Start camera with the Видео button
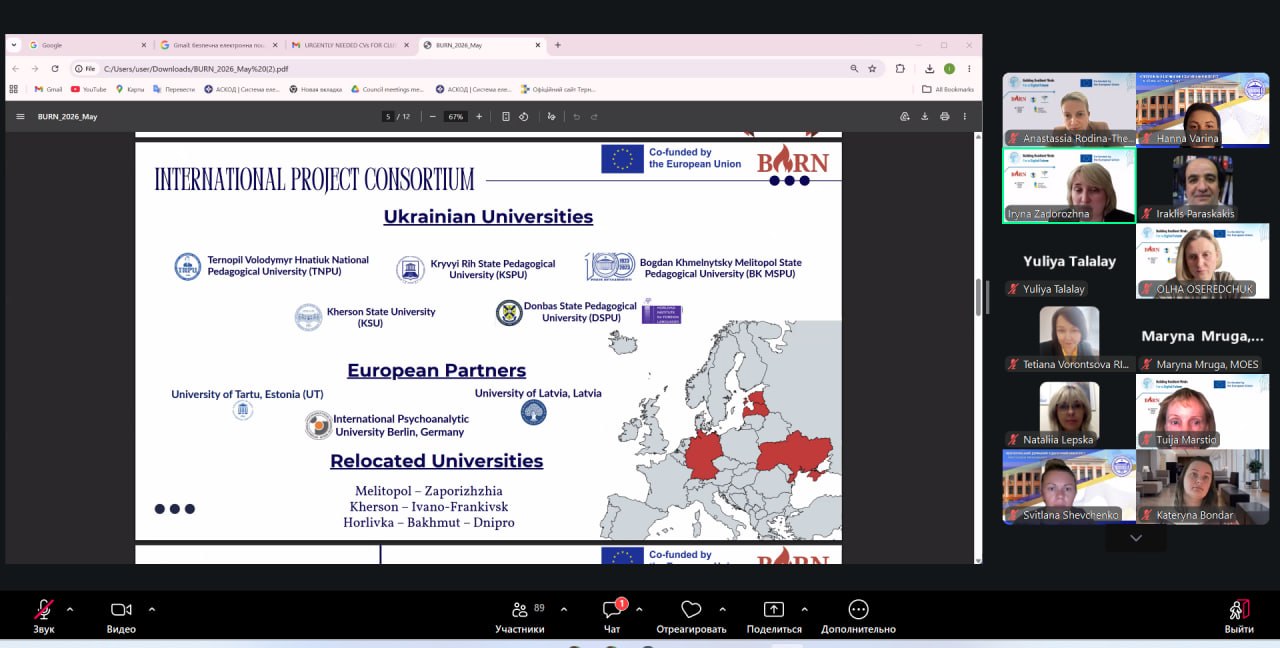 [121, 615]
